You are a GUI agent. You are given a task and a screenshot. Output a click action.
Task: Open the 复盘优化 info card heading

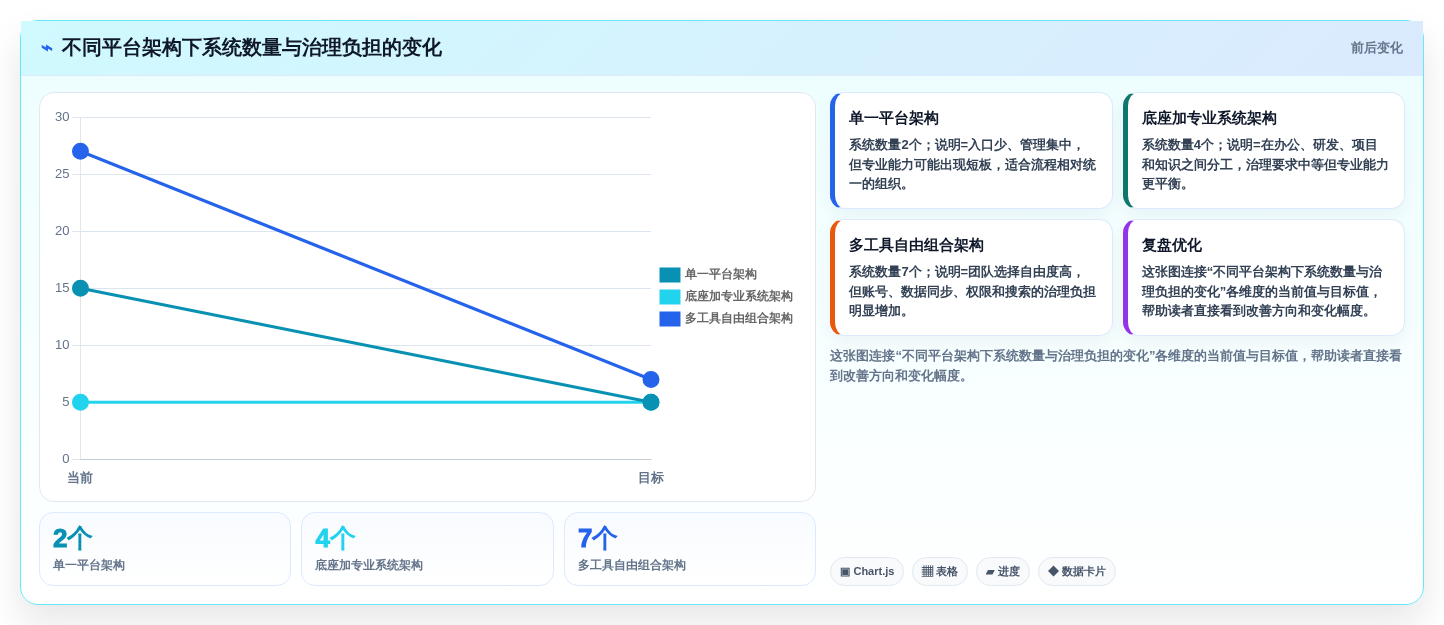coord(1172,245)
